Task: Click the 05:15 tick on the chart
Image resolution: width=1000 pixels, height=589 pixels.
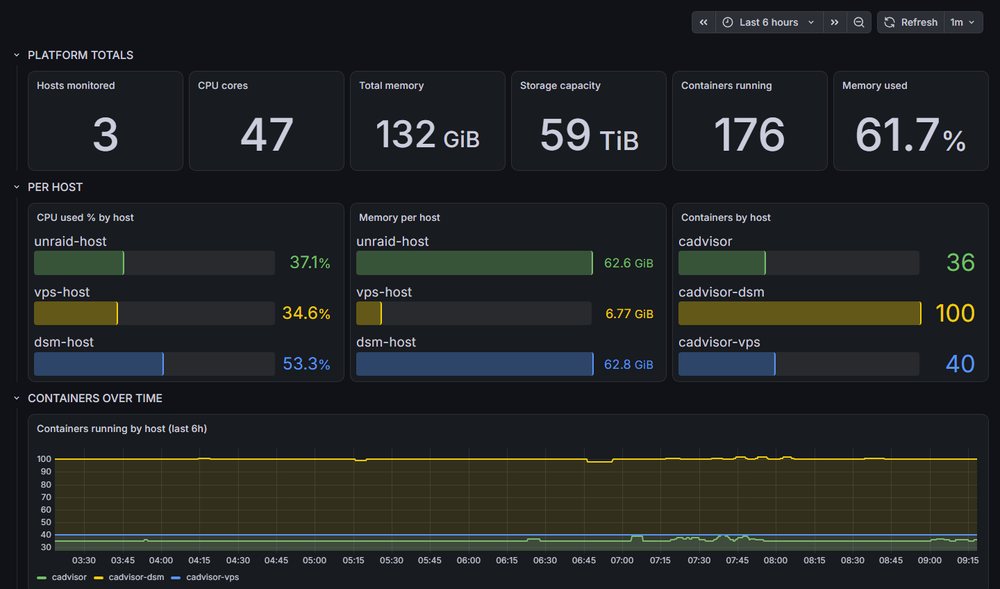Action: point(353,560)
